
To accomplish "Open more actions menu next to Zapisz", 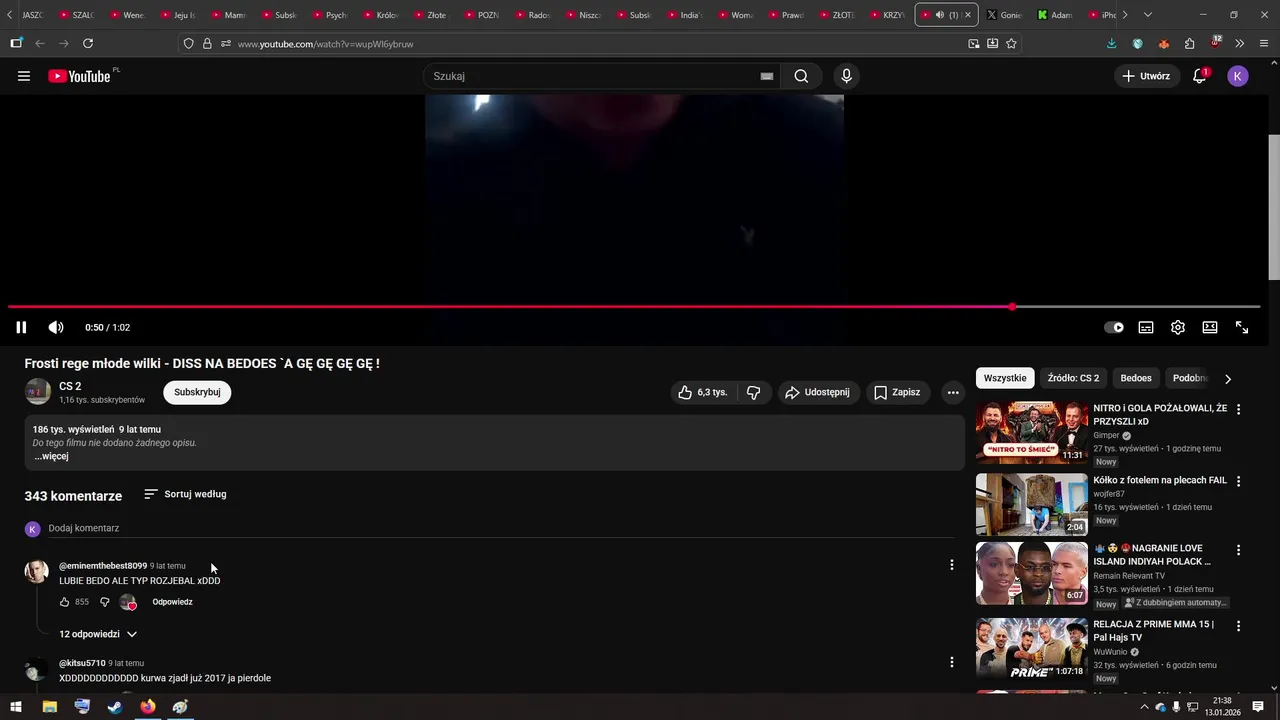I will pos(953,393).
